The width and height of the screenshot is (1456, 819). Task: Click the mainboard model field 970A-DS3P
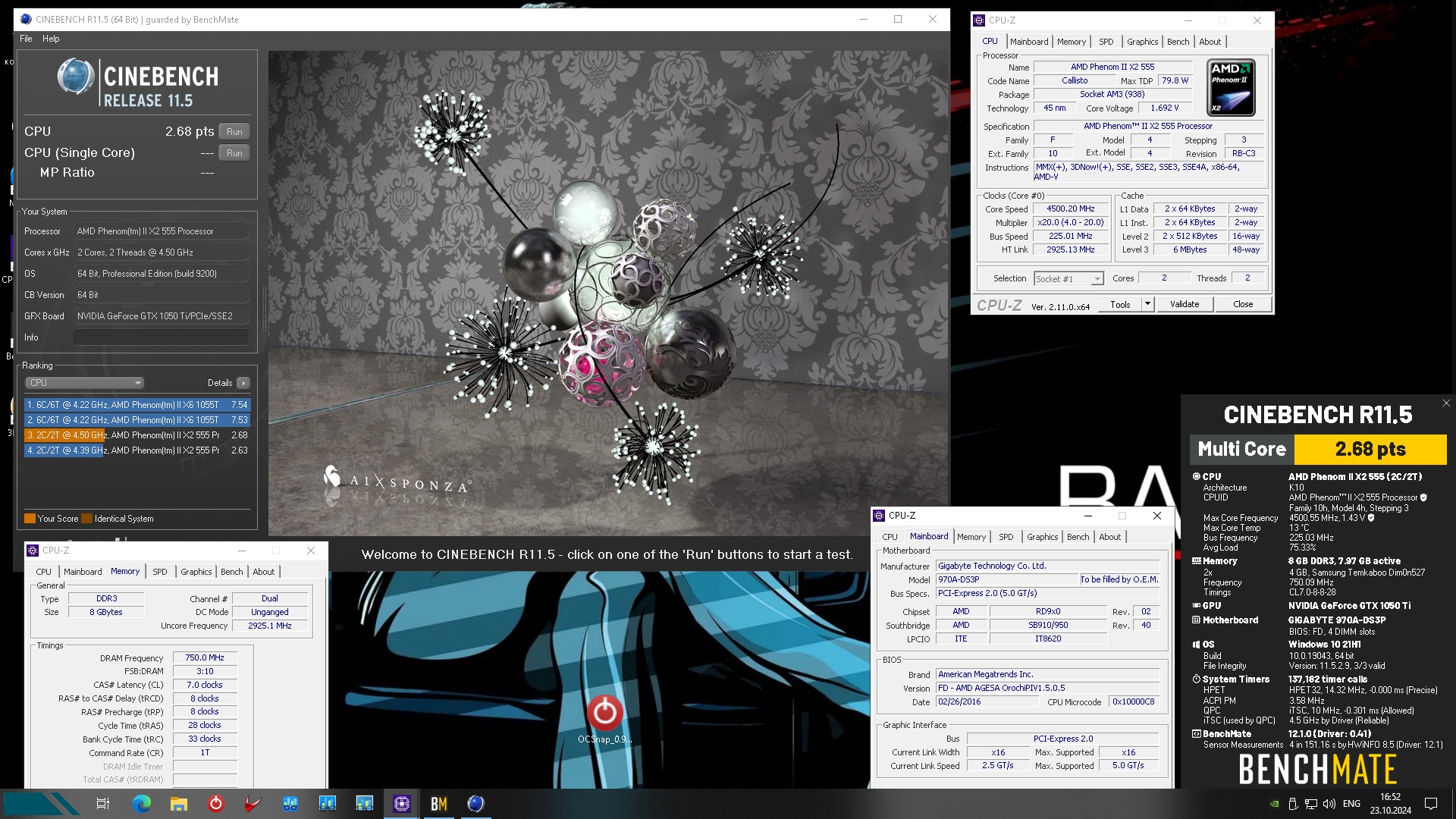click(1007, 579)
